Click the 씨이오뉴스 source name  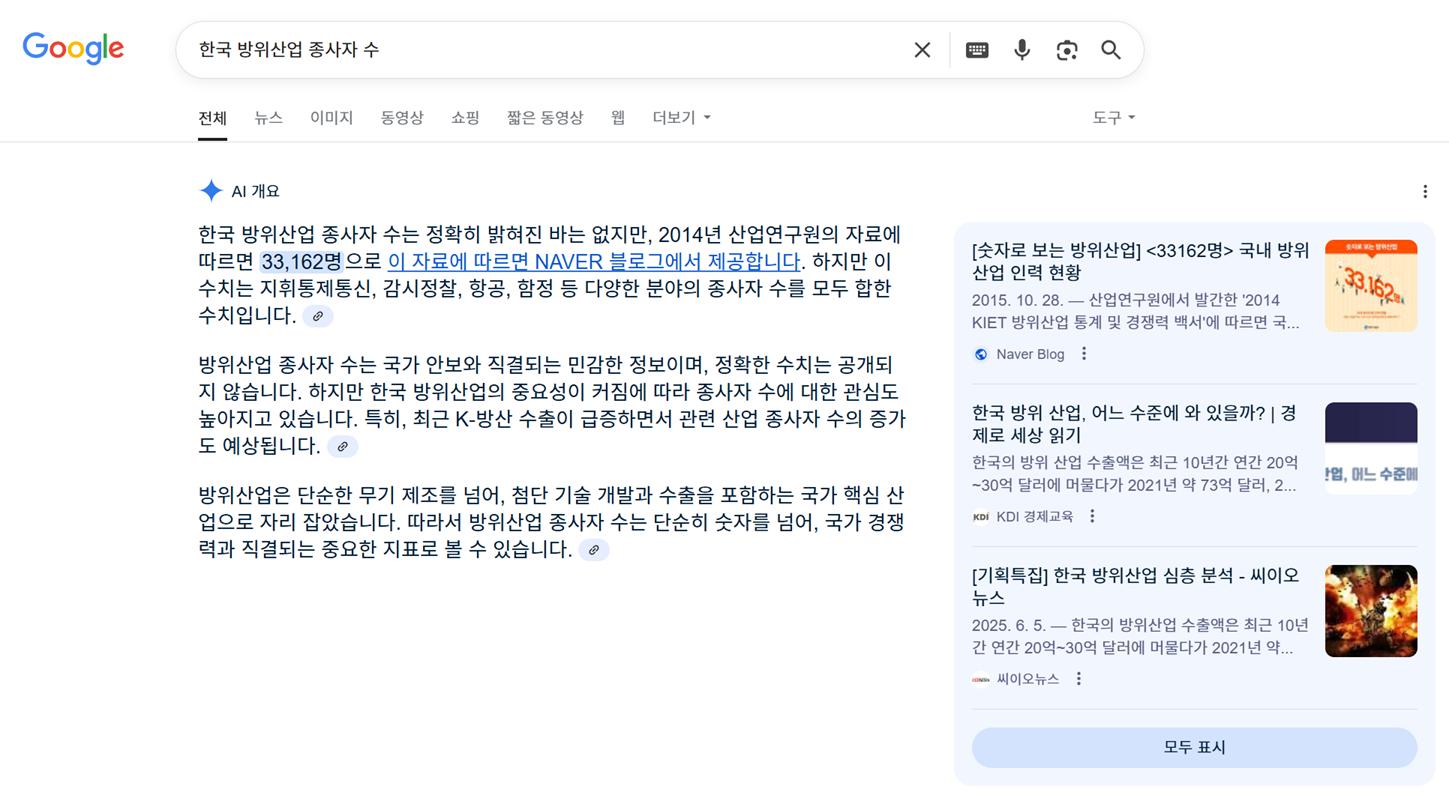pos(1028,679)
